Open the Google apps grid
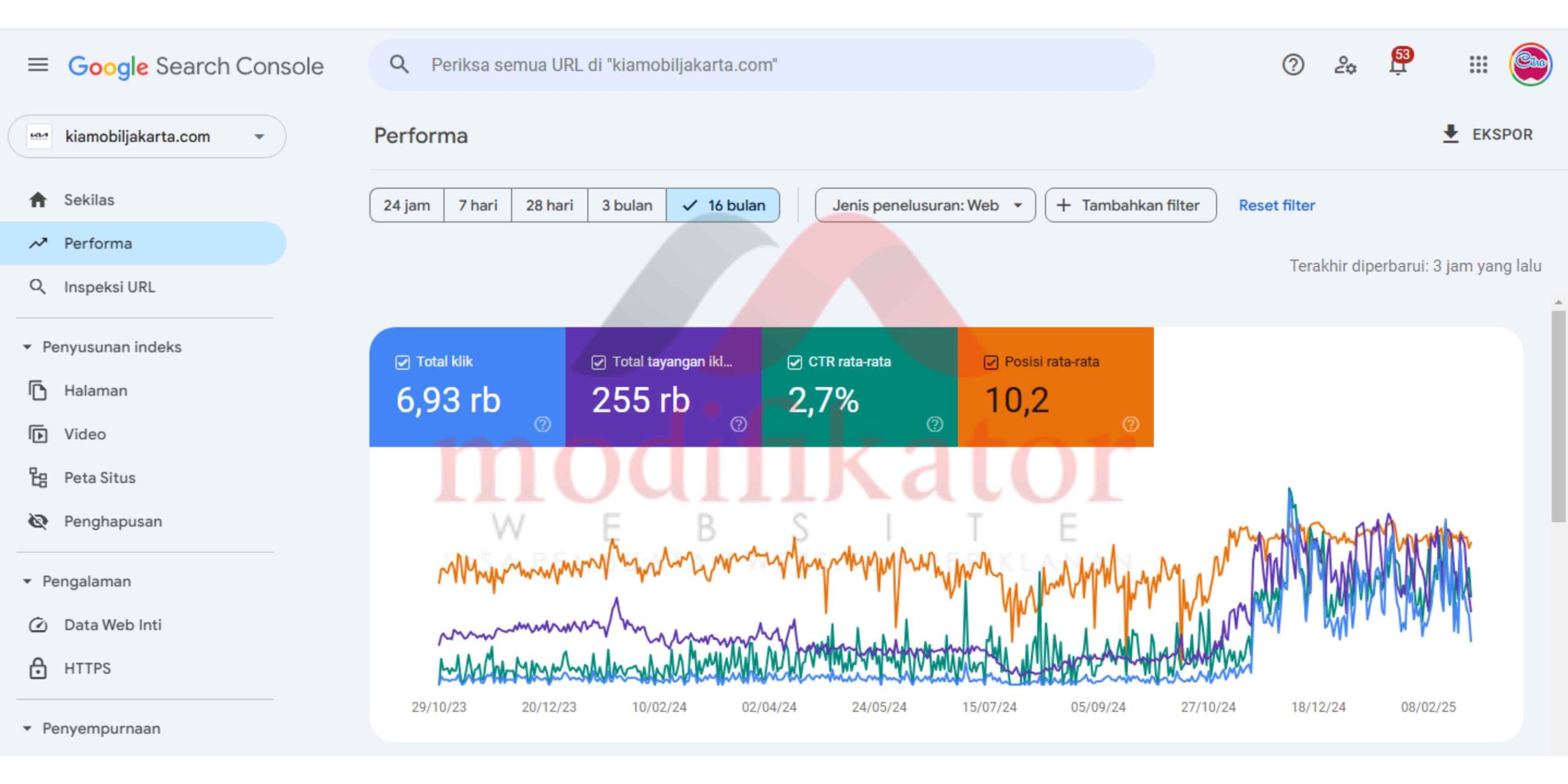The image size is (1568, 784). 1478,64
